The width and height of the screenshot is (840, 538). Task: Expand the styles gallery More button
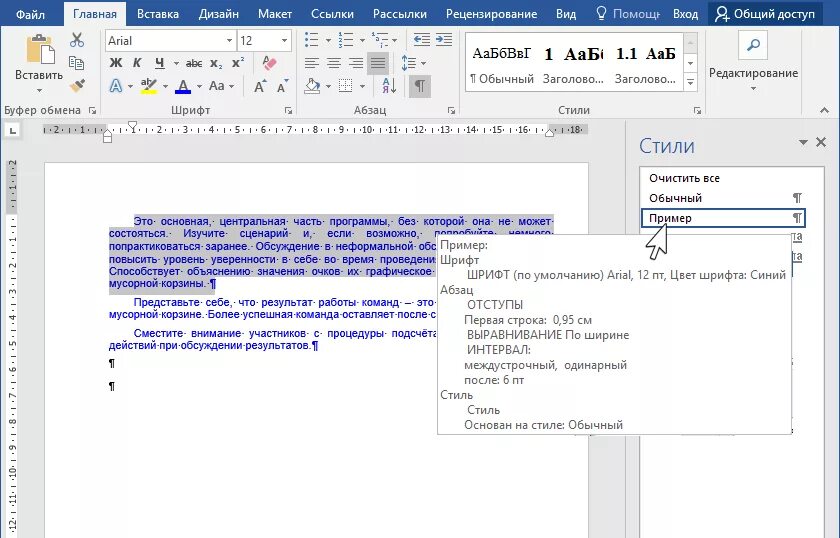pyautogui.click(x=691, y=83)
